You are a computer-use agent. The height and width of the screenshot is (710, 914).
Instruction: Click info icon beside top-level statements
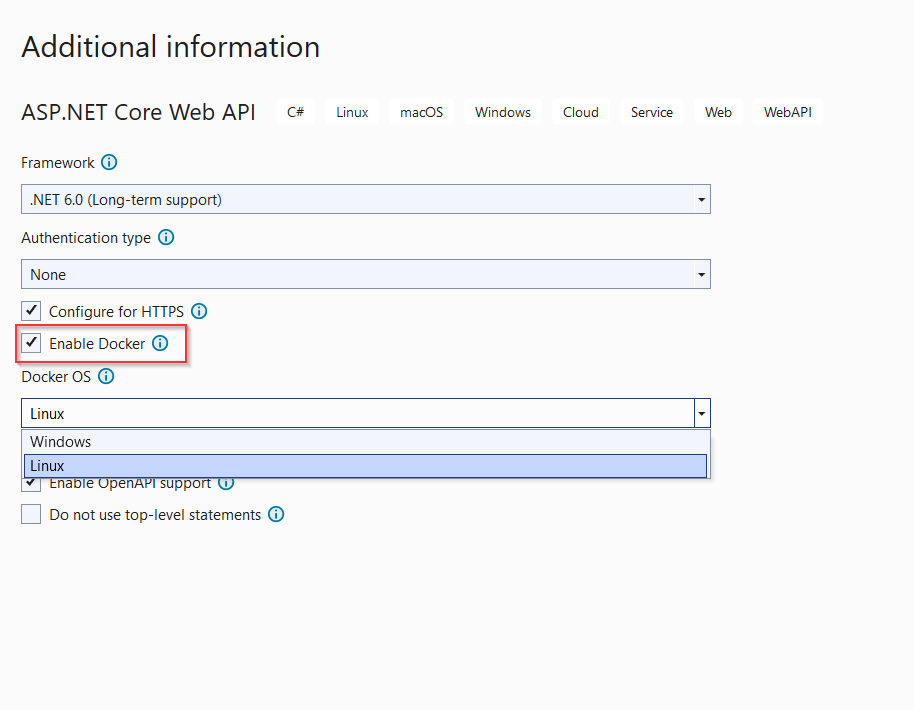276,514
